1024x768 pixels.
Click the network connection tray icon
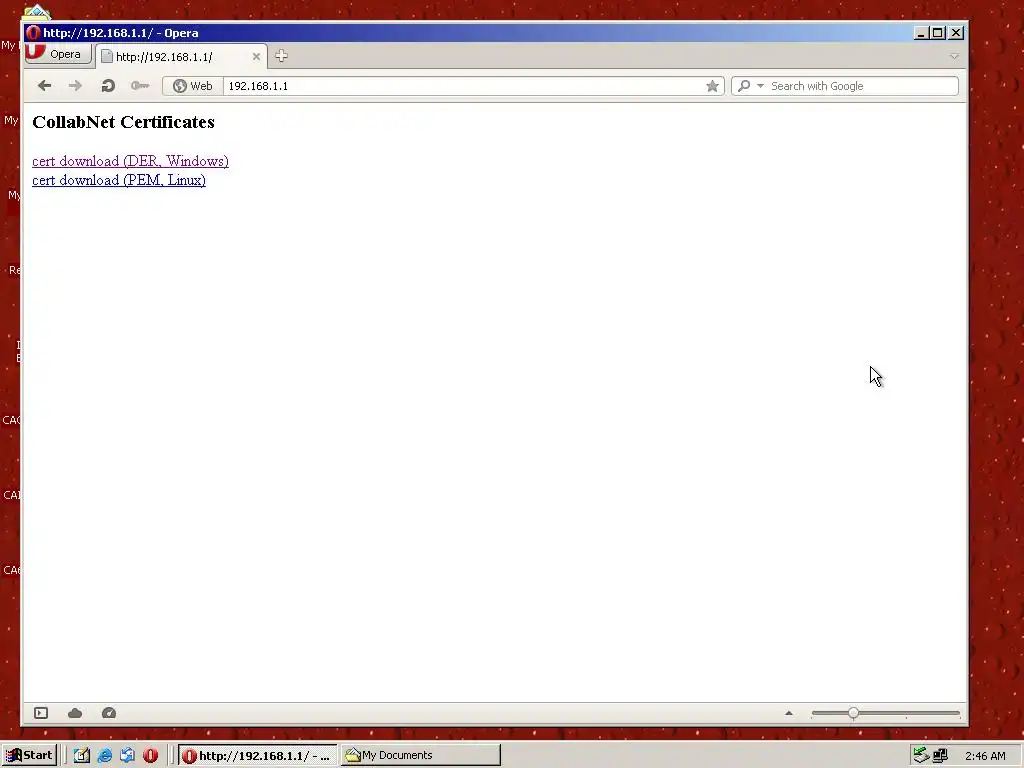(940, 756)
